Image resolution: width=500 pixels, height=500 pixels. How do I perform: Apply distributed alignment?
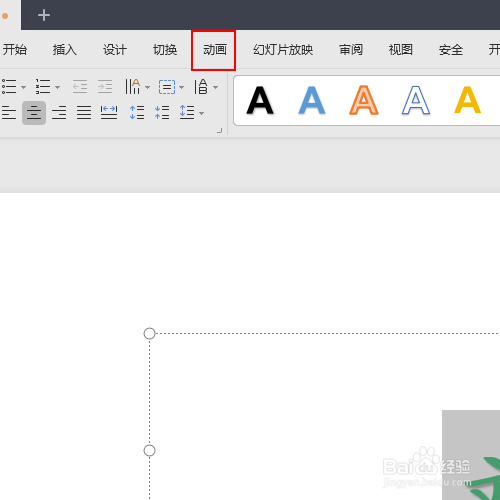(109, 113)
